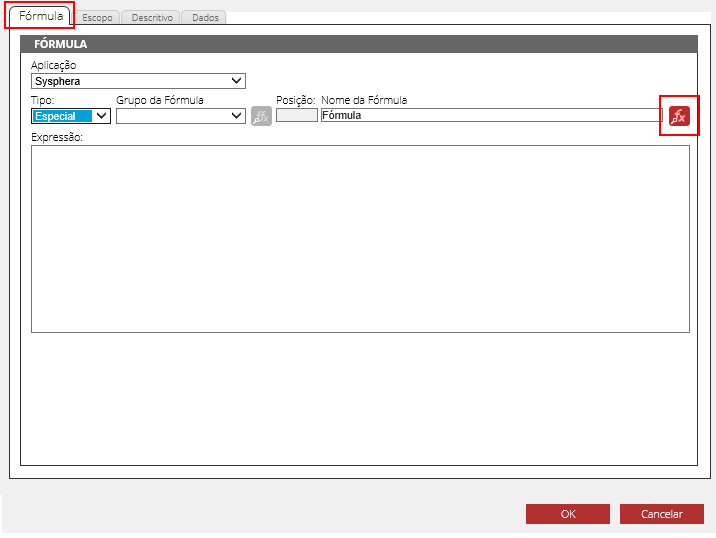This screenshot has width=716, height=538.
Task: Click the greyed-out formula group fx icon
Action: (x=261, y=116)
